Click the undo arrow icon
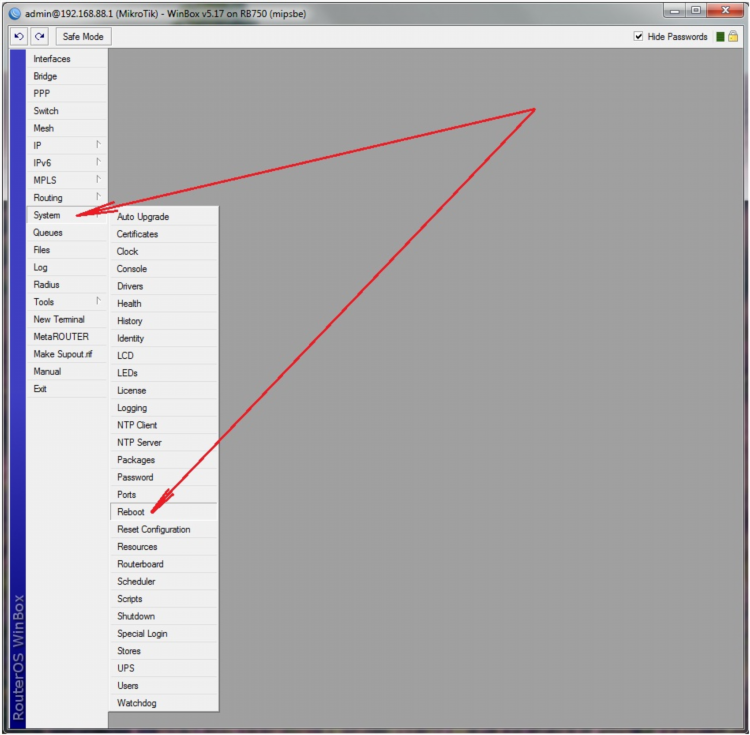750x735 pixels. point(19,36)
